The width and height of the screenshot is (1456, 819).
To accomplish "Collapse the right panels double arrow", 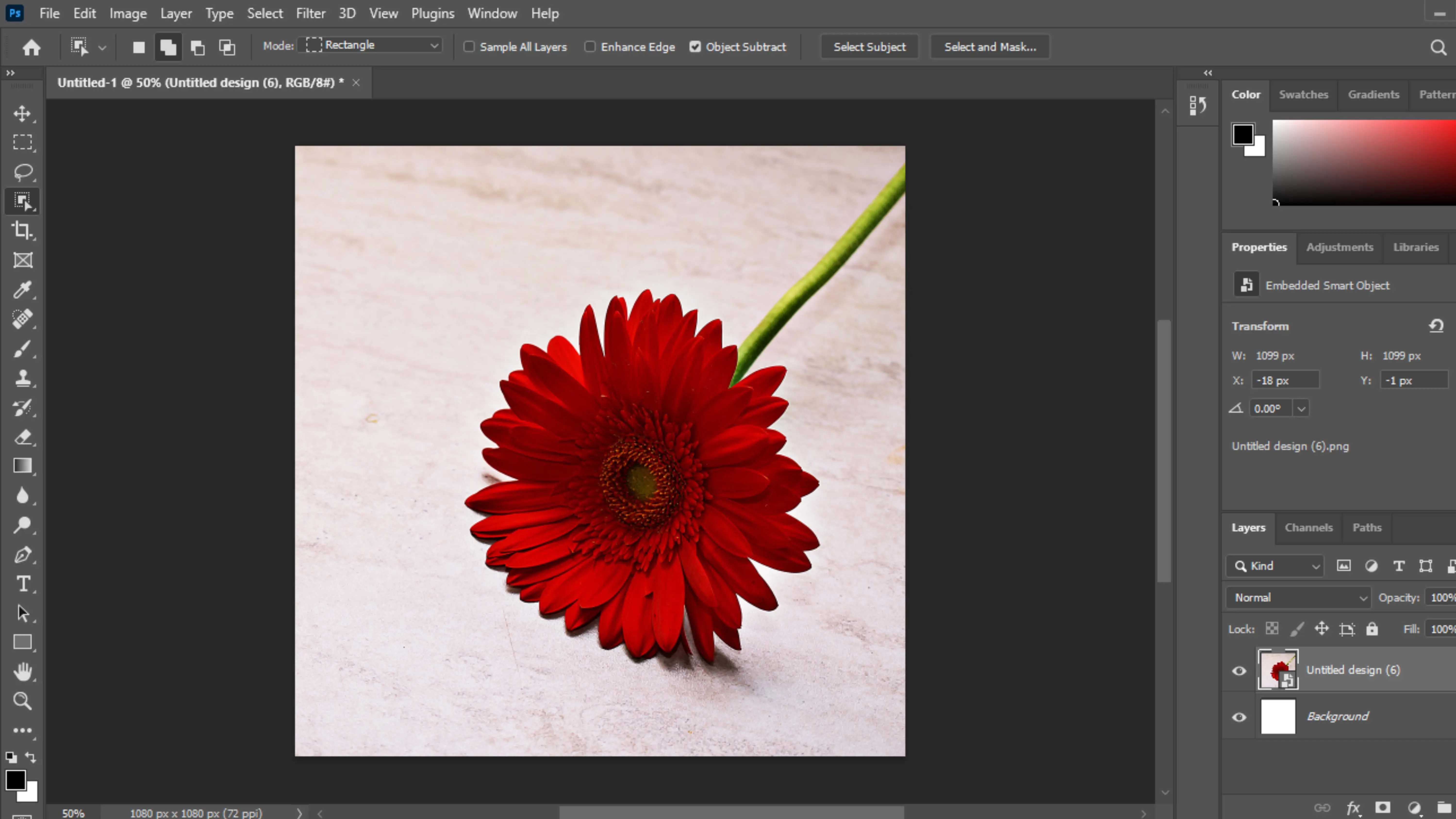I will tap(1208, 73).
